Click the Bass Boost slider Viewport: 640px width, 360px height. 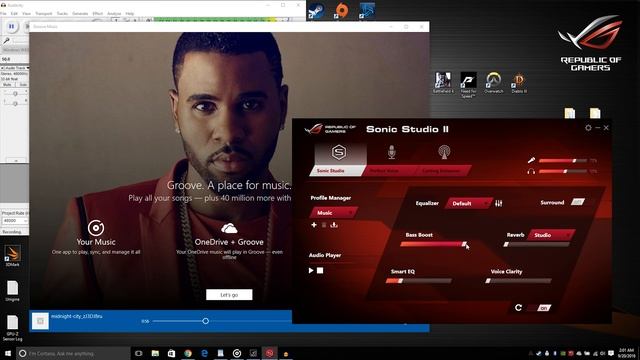433,244
